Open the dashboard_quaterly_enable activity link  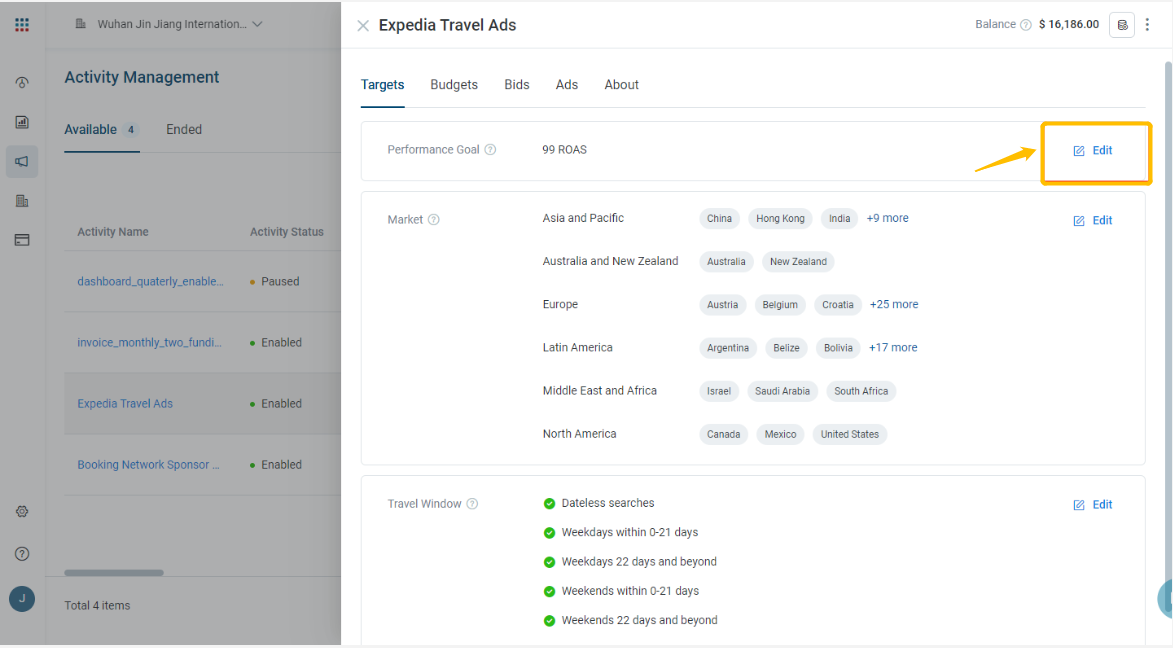click(150, 281)
